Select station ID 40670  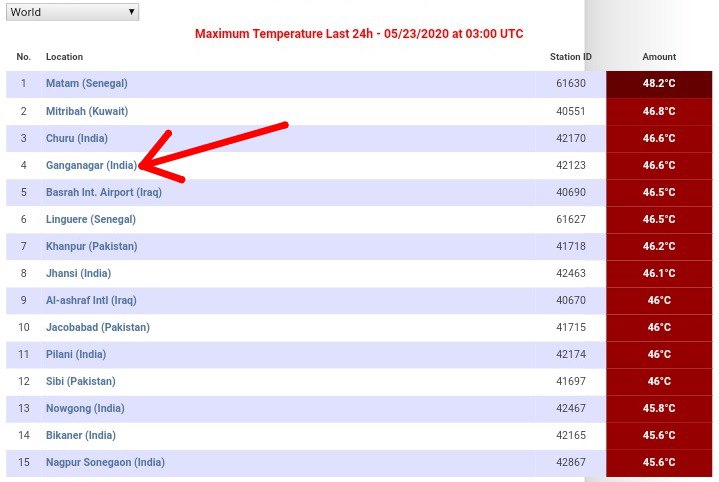[570, 301]
